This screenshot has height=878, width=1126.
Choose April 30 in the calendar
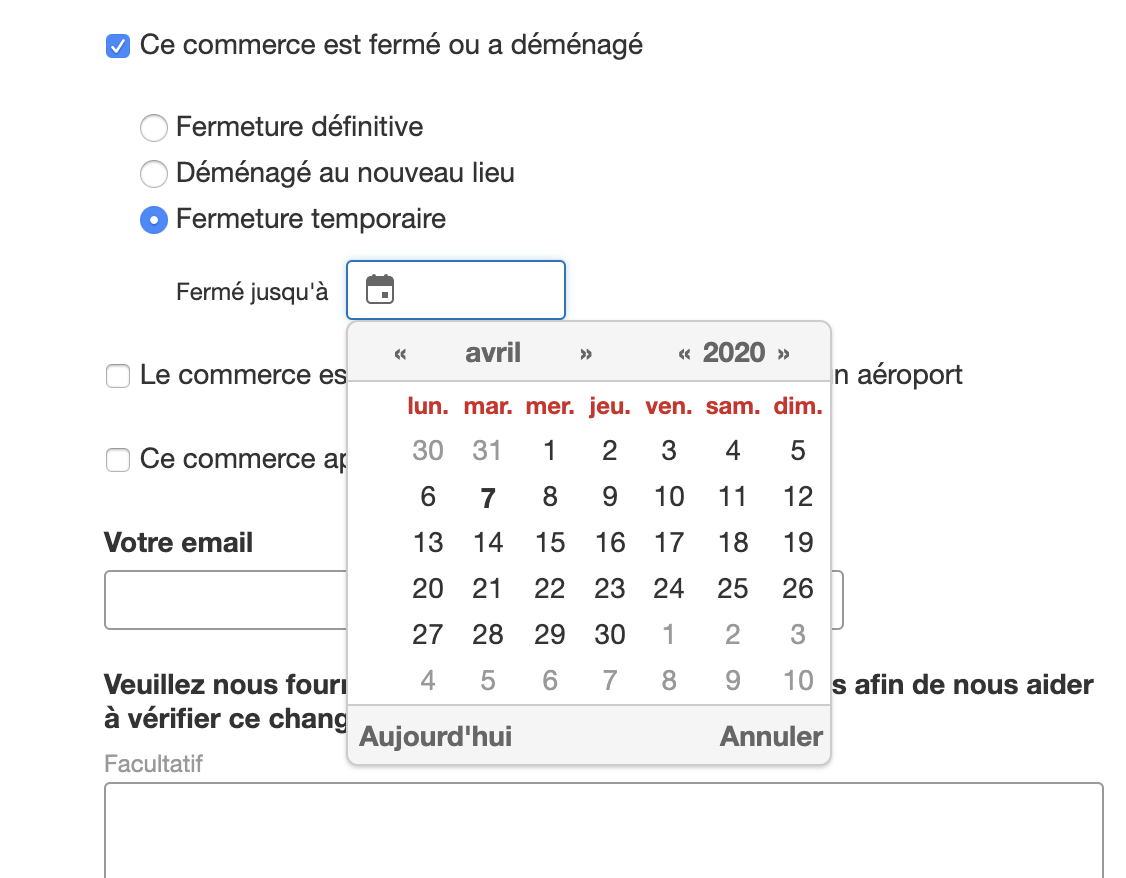click(x=610, y=635)
